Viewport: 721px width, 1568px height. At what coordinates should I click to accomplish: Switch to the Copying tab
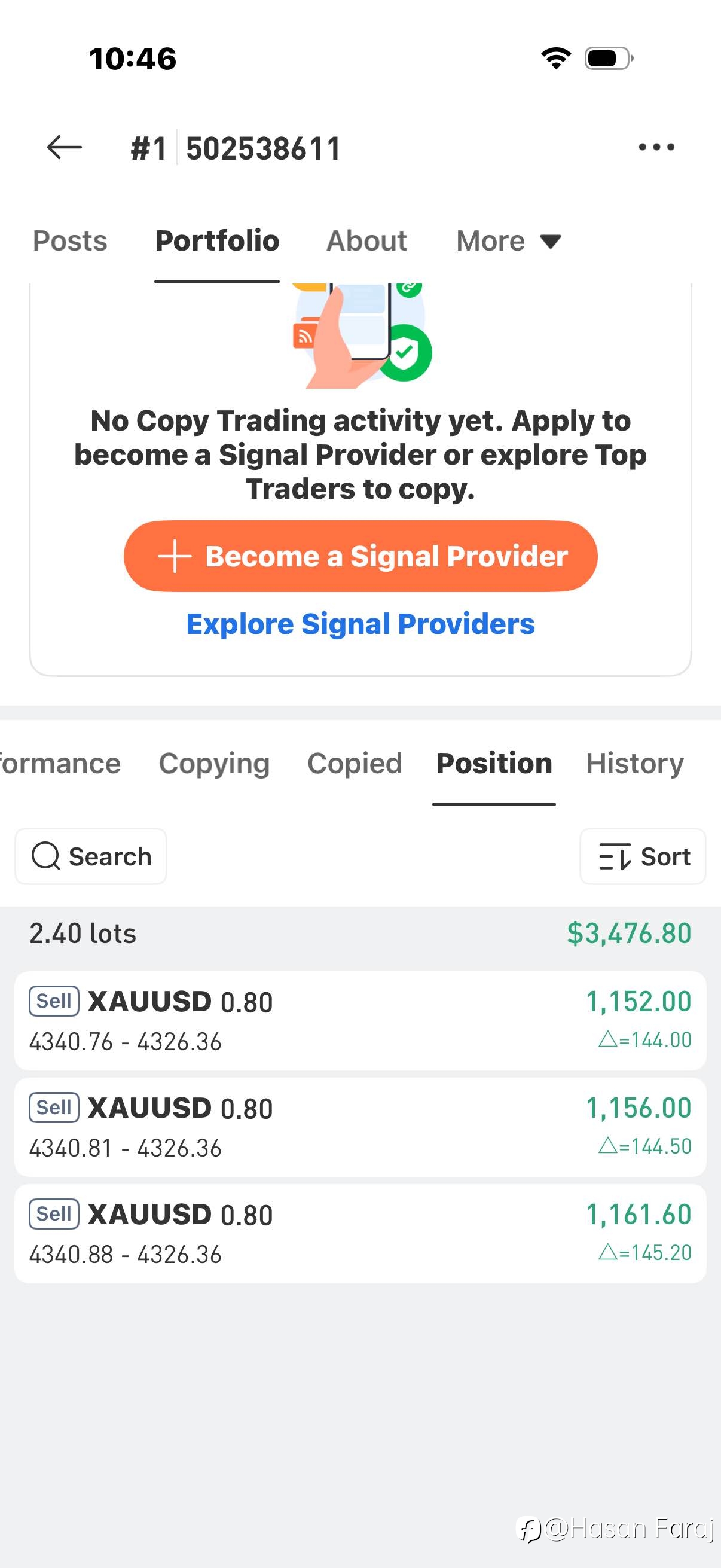[x=213, y=763]
